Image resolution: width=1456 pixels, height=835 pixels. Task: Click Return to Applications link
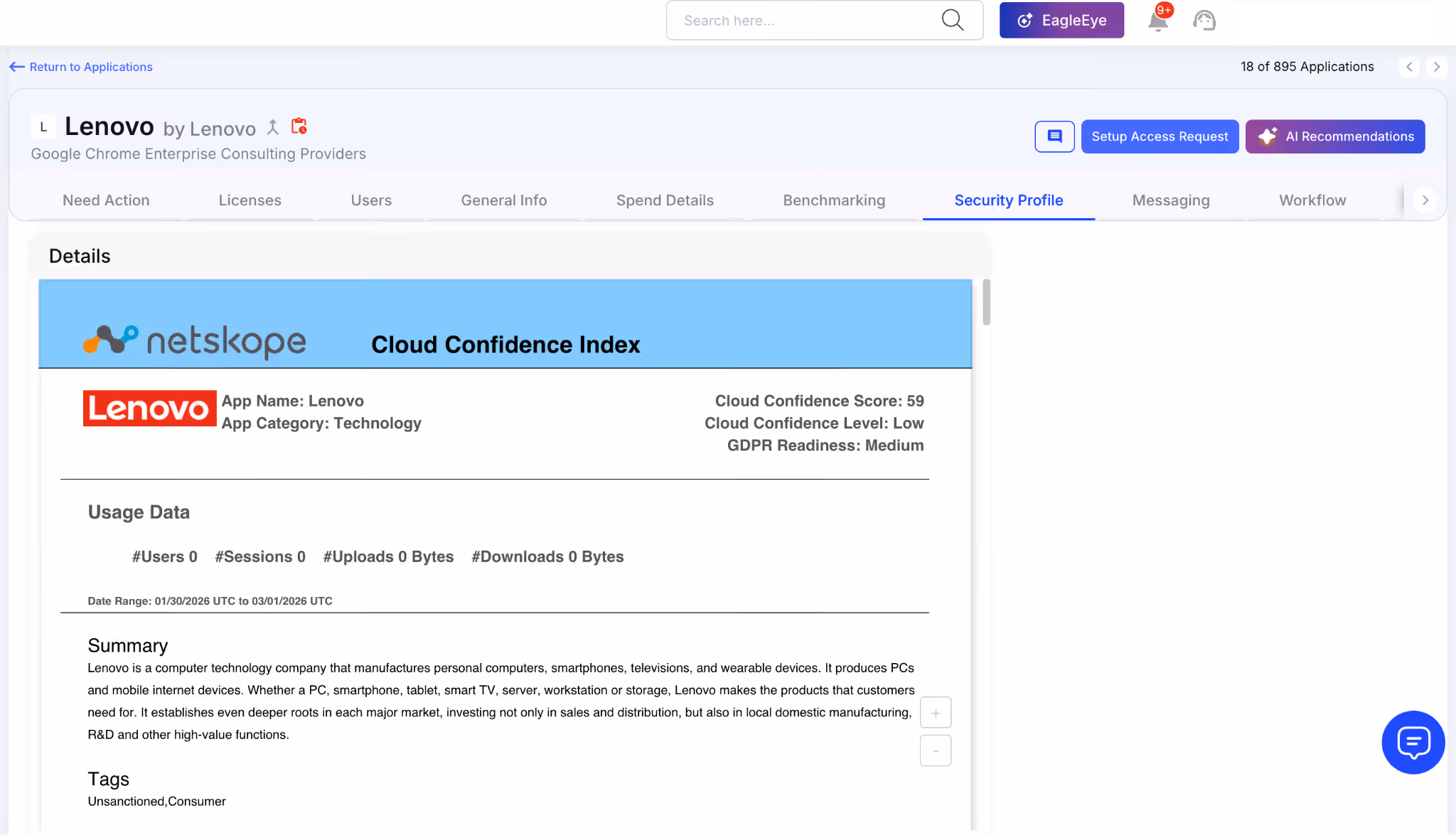click(81, 67)
